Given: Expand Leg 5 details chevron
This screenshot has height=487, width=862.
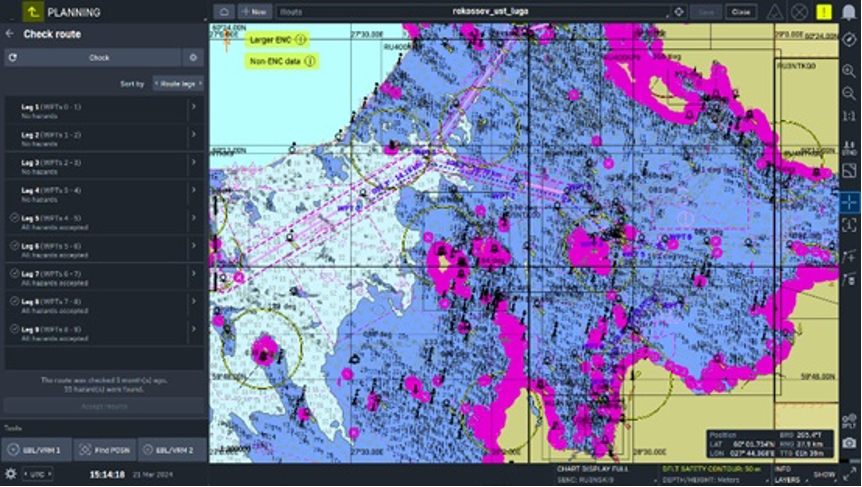Looking at the screenshot, I should 194,218.
